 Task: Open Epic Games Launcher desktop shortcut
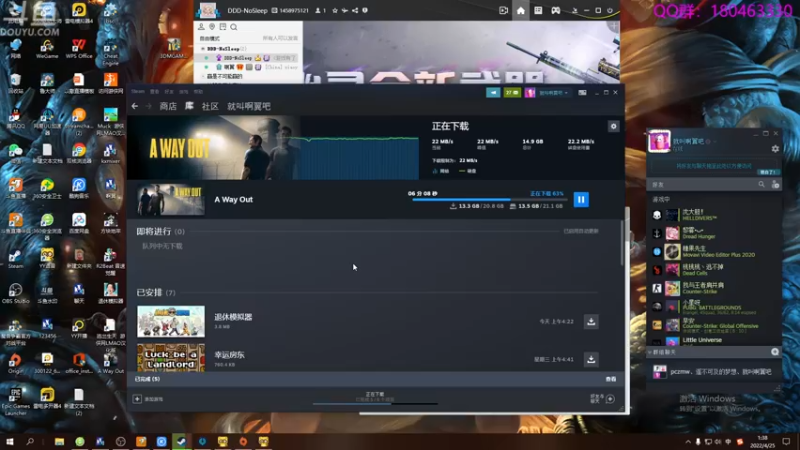point(15,401)
